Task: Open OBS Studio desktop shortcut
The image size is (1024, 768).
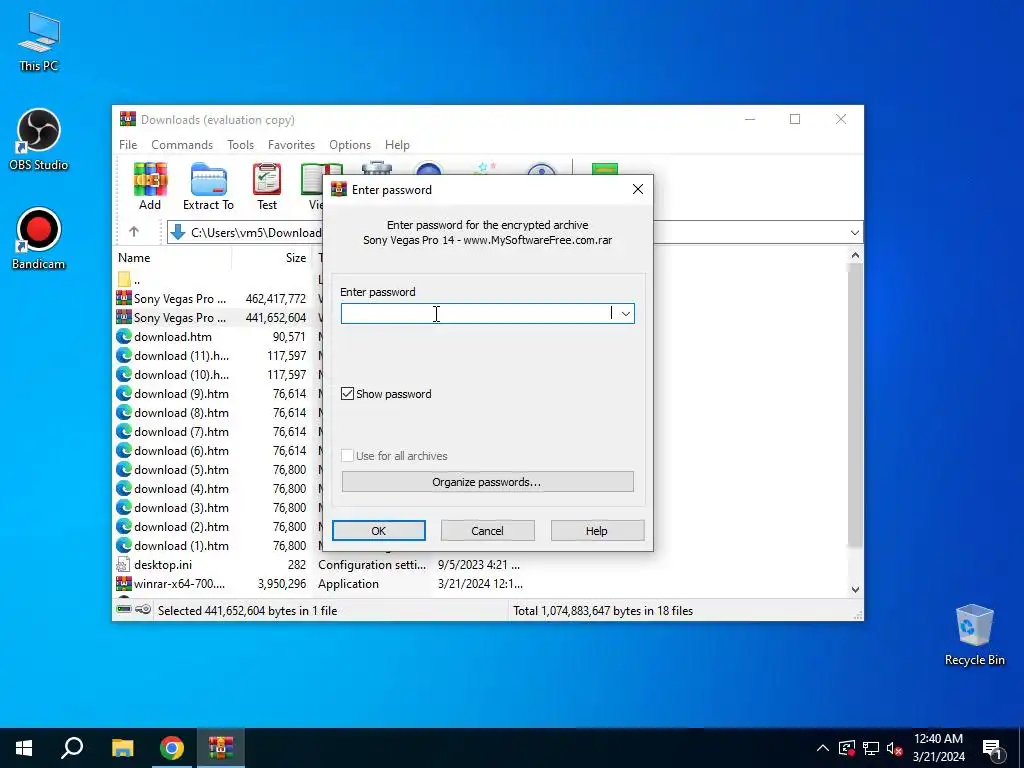Action: (x=39, y=140)
